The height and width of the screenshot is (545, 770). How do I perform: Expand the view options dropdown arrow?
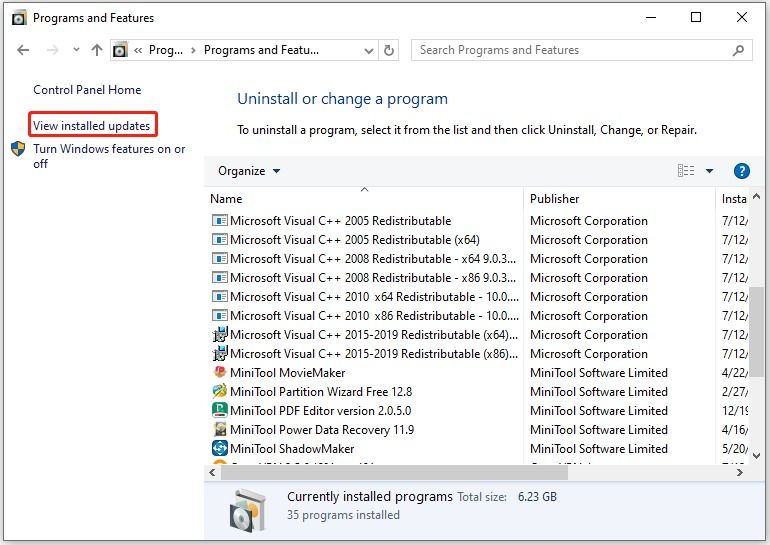coord(709,171)
